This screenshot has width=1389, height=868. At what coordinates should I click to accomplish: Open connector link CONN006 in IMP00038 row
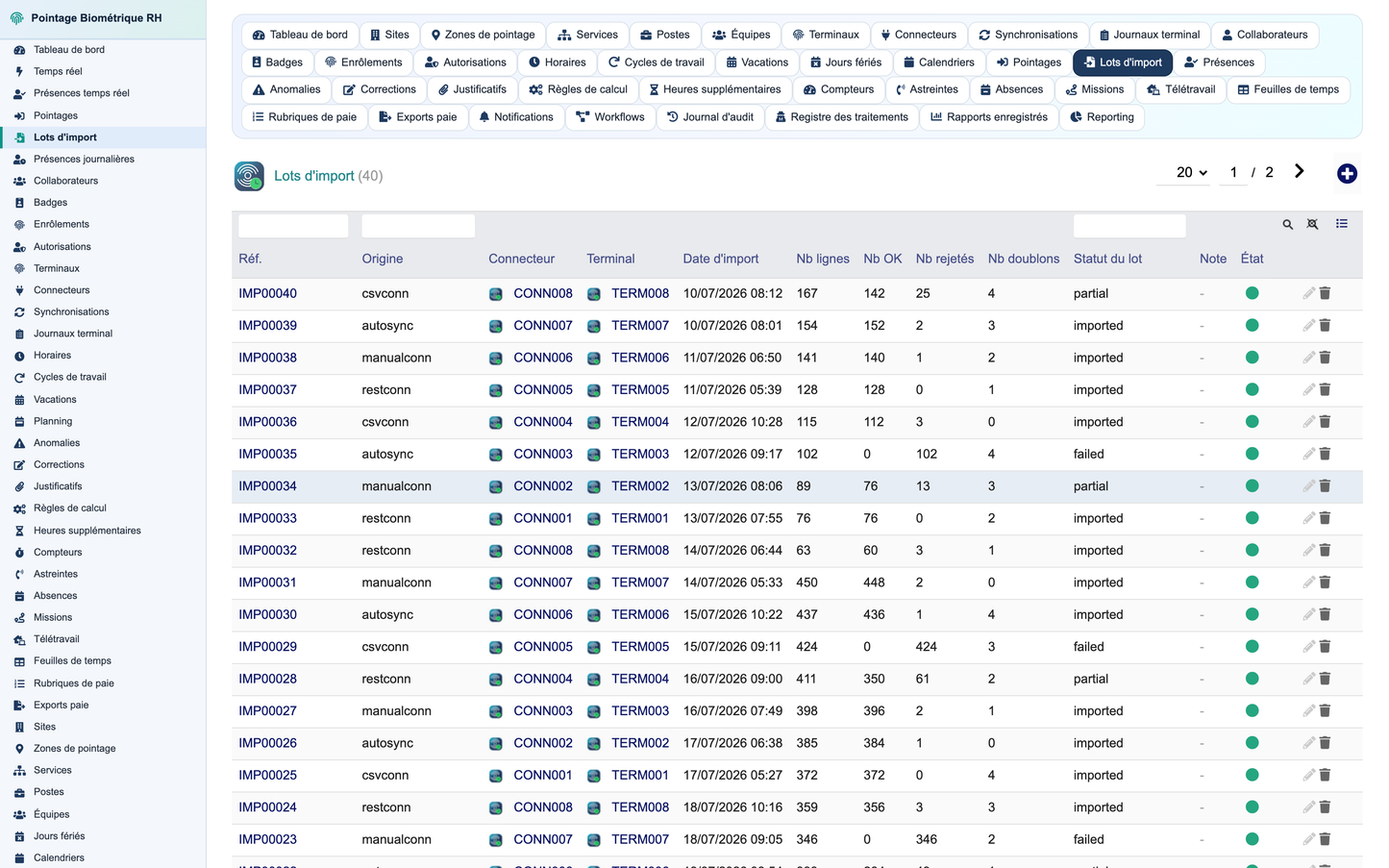coord(543,358)
